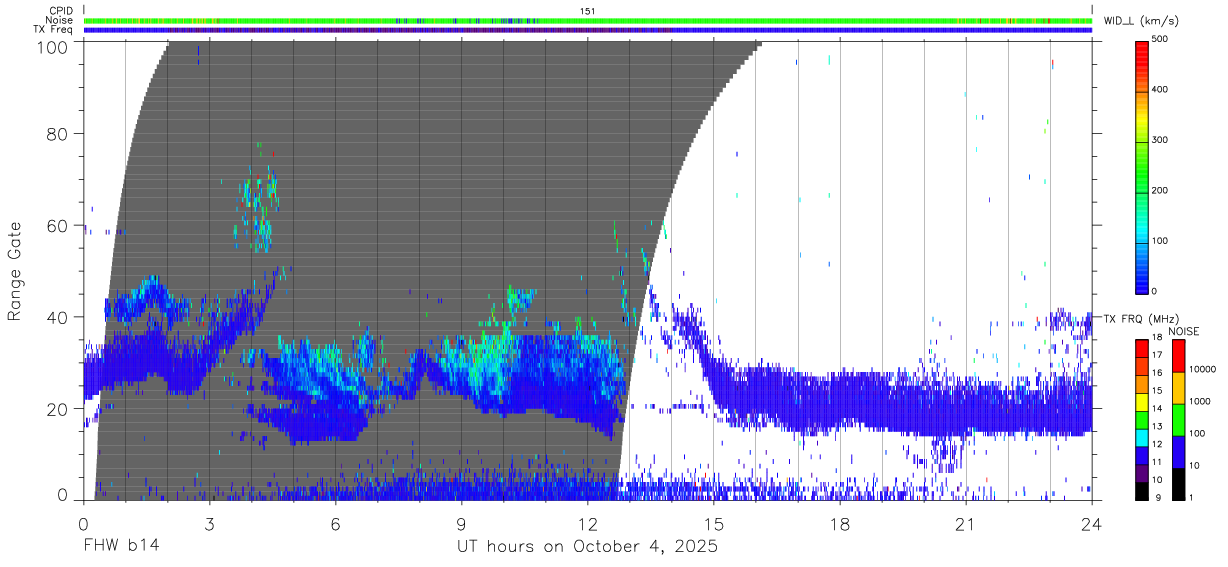Pick the orange swatch in NOISE legend
Image resolution: width=1228 pixels, height=567 pixels.
[x=1178, y=388]
